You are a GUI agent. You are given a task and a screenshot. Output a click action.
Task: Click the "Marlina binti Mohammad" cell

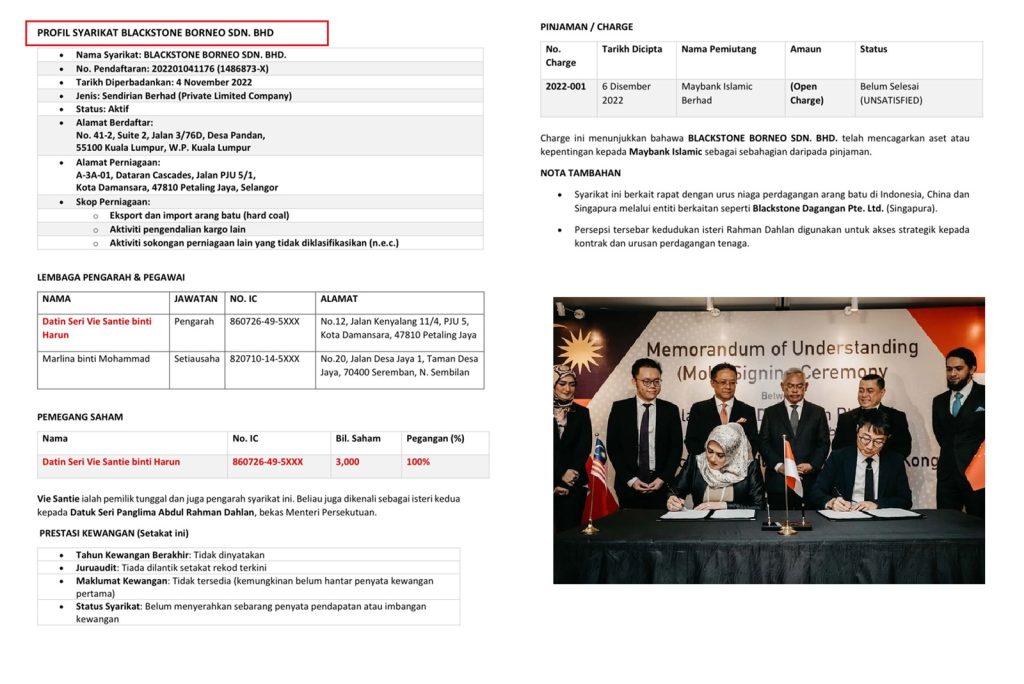(x=96, y=359)
